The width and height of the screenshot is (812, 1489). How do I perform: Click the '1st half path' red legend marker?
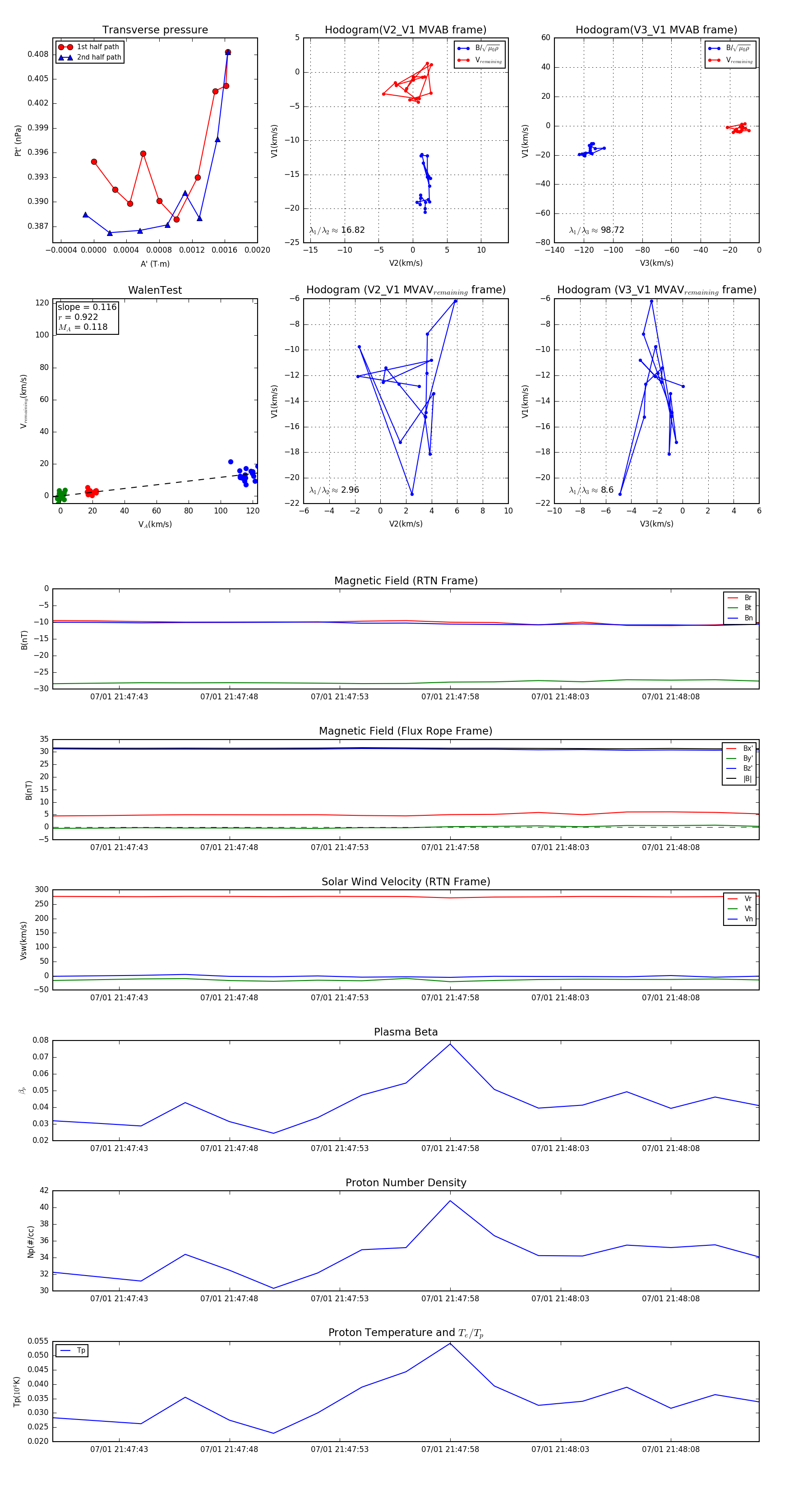[65, 47]
